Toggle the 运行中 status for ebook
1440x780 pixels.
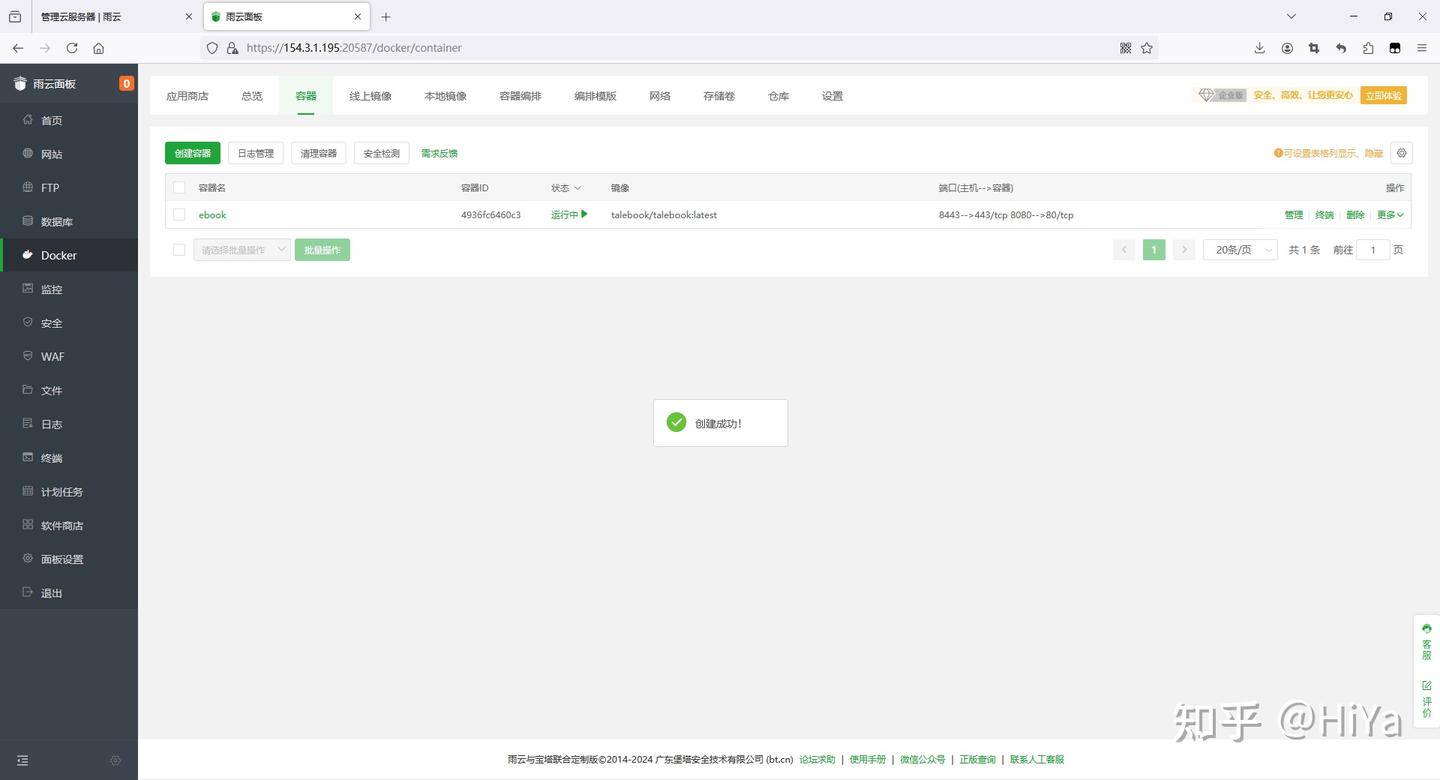click(x=569, y=215)
